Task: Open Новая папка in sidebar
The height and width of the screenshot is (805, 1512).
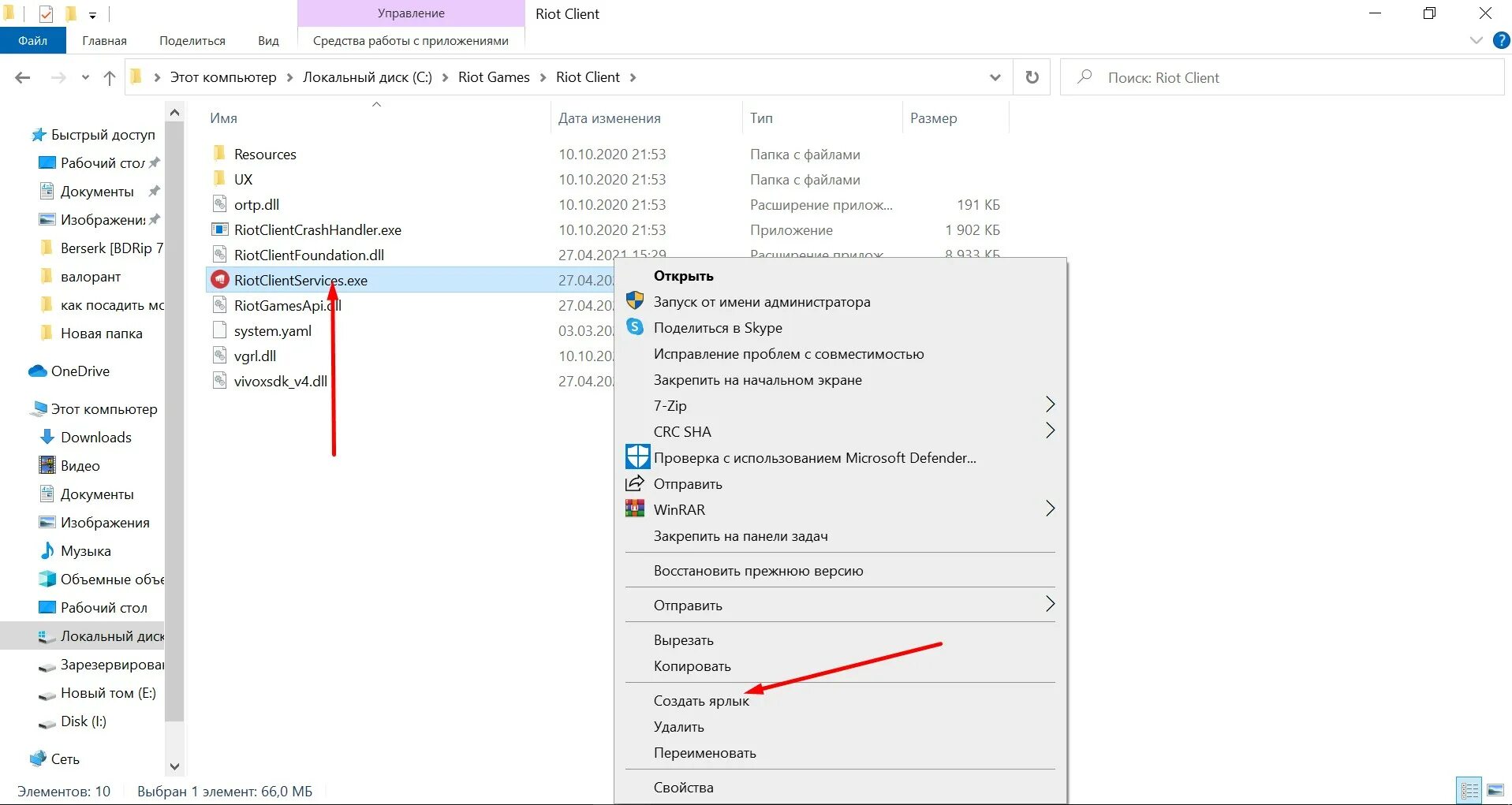Action: [x=102, y=334]
